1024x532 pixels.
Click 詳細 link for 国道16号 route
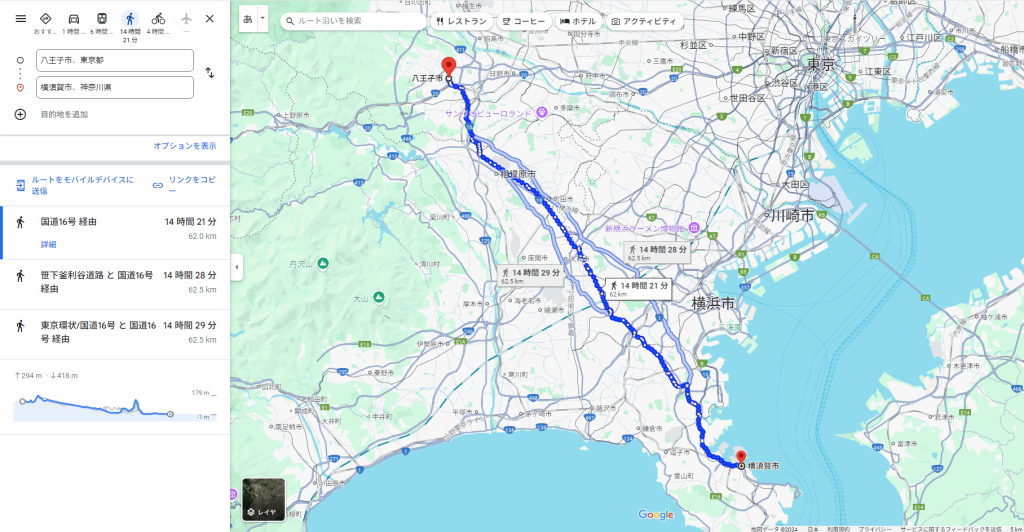tap(48, 244)
